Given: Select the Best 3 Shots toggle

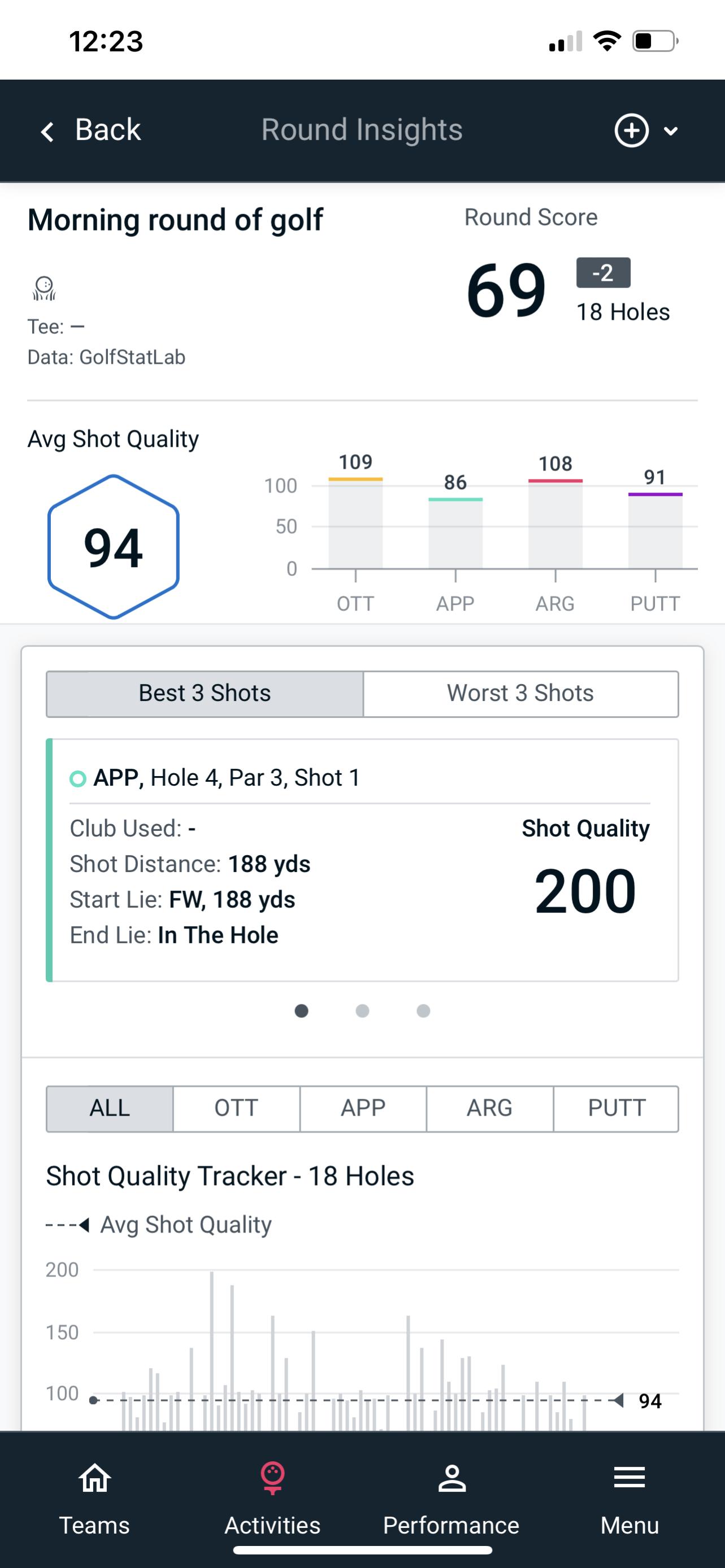Looking at the screenshot, I should [x=205, y=693].
